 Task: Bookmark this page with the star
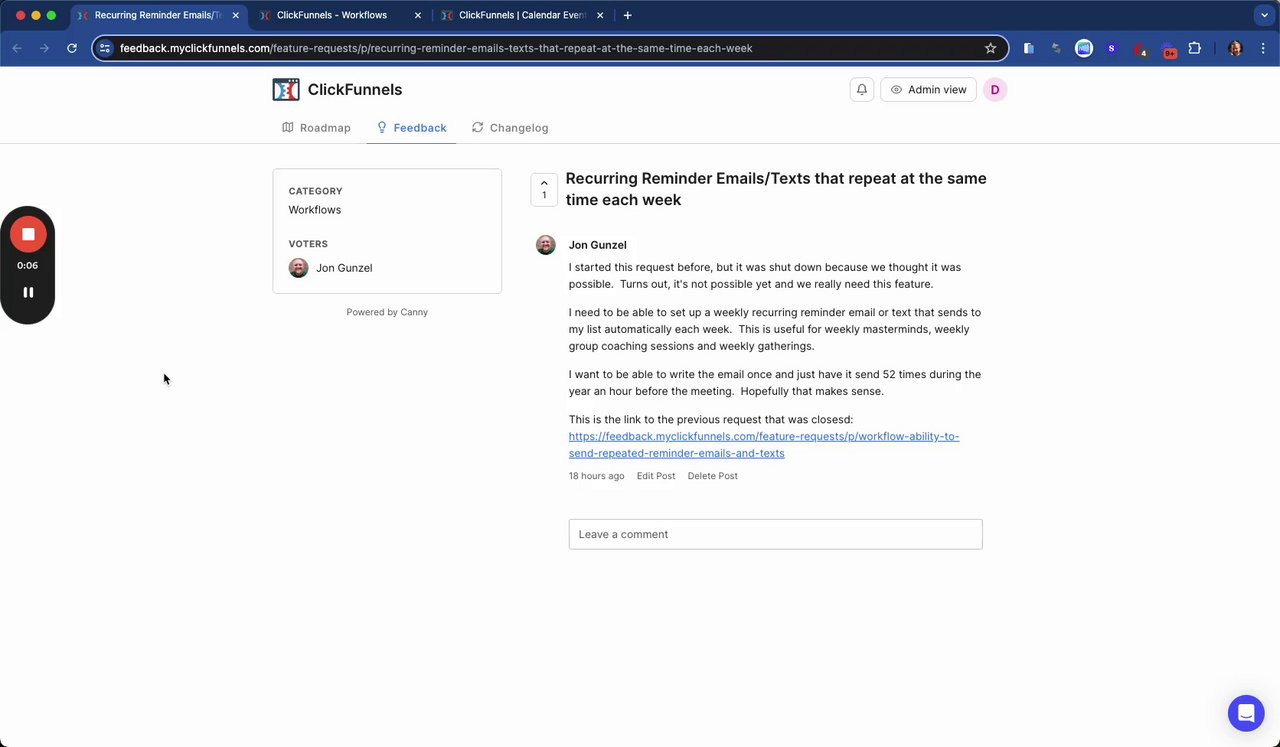pos(990,48)
